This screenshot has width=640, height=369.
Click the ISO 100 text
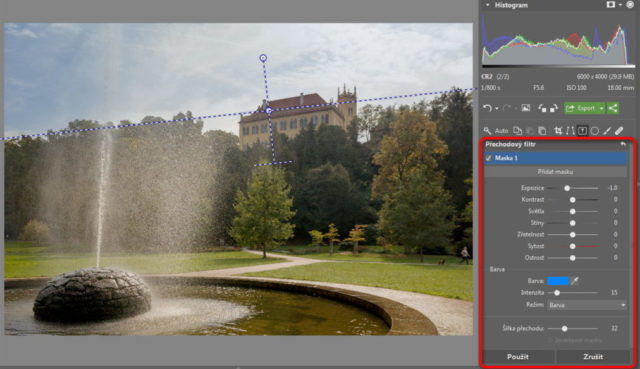coord(576,88)
